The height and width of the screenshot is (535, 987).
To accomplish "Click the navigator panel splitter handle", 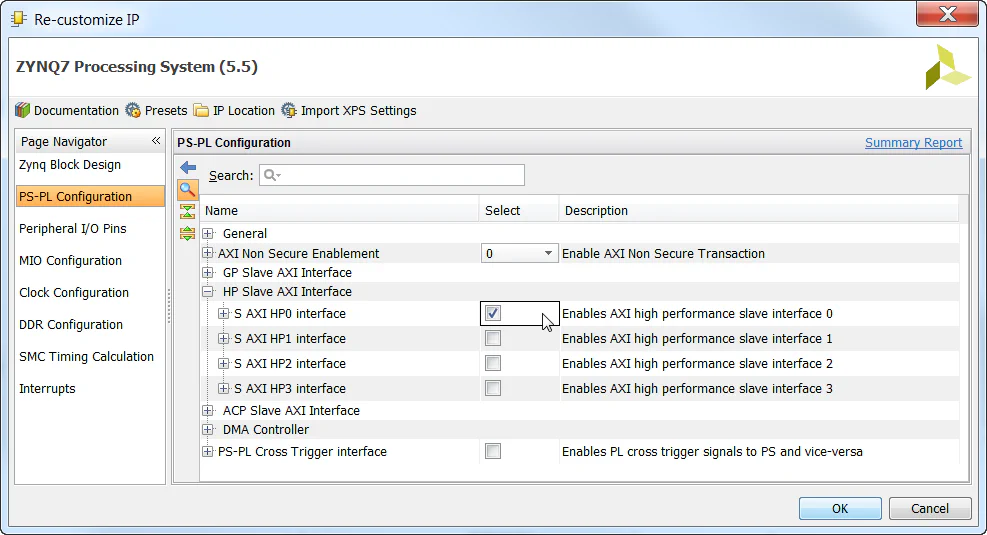I will [169, 306].
